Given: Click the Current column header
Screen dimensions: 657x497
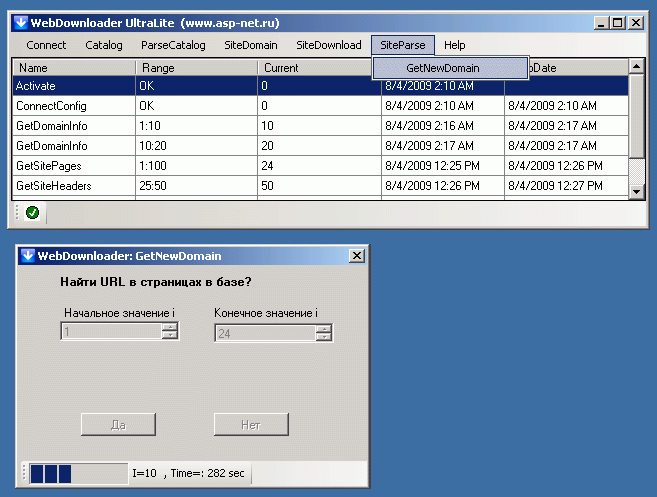Looking at the screenshot, I should click(x=319, y=67).
